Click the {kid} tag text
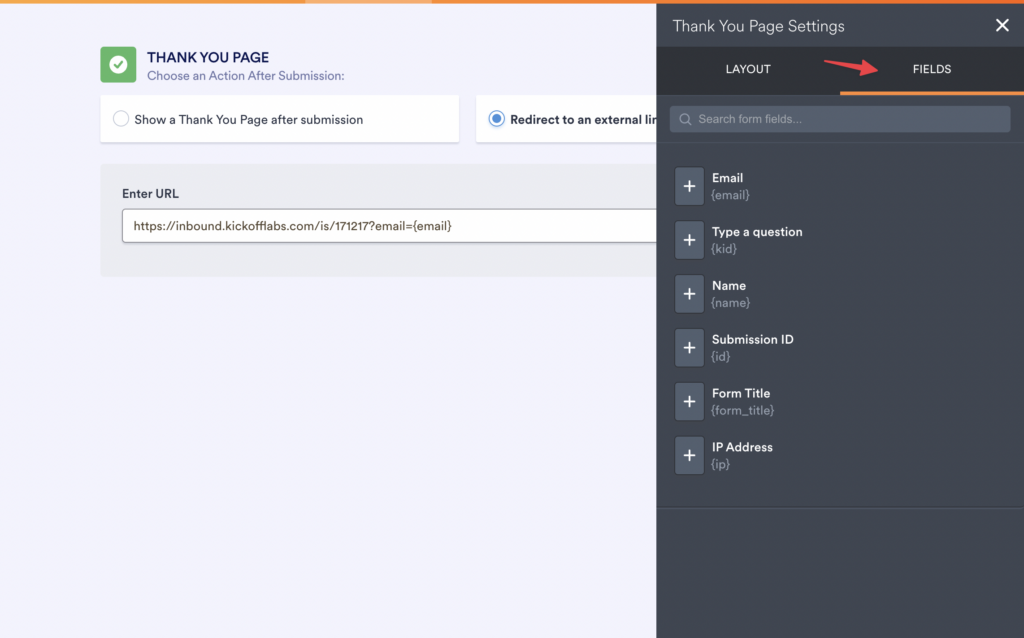The width and height of the screenshot is (1024, 638). pos(724,249)
